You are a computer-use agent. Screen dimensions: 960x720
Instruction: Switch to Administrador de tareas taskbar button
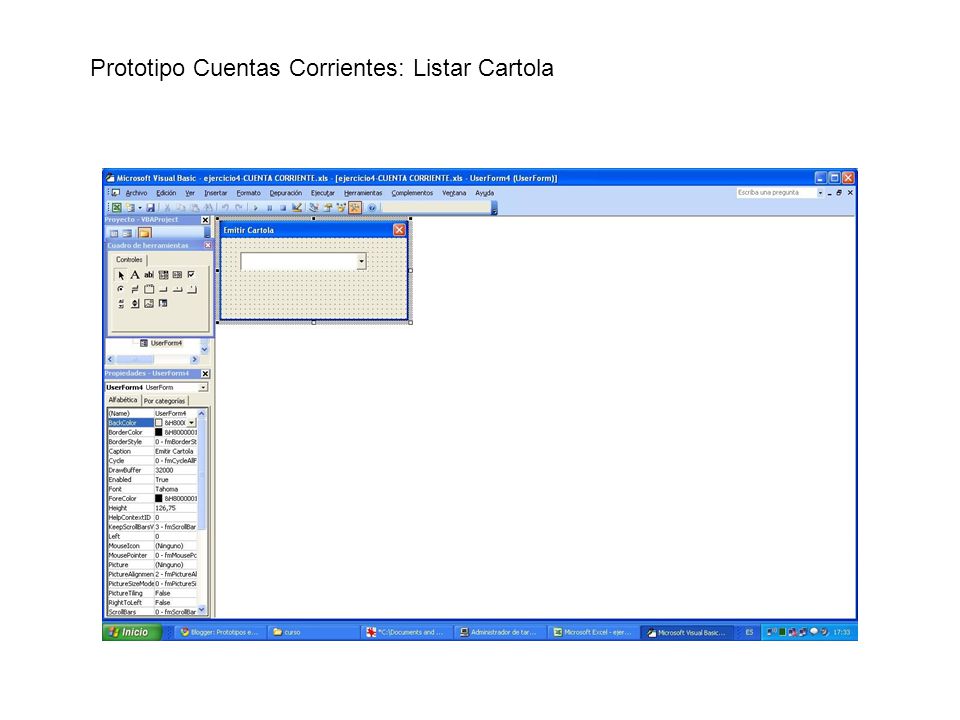tap(500, 632)
